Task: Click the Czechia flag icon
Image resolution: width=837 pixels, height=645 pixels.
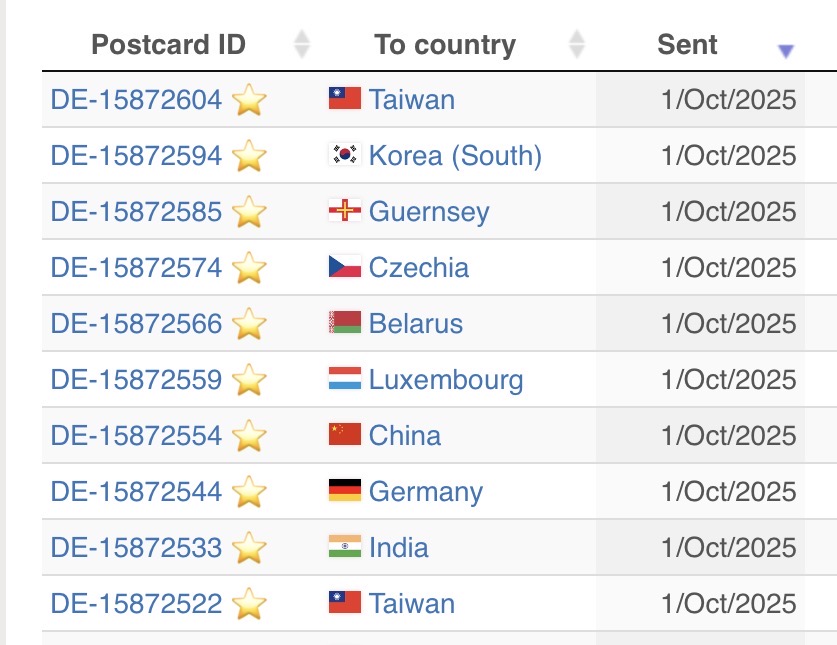Action: [x=344, y=267]
